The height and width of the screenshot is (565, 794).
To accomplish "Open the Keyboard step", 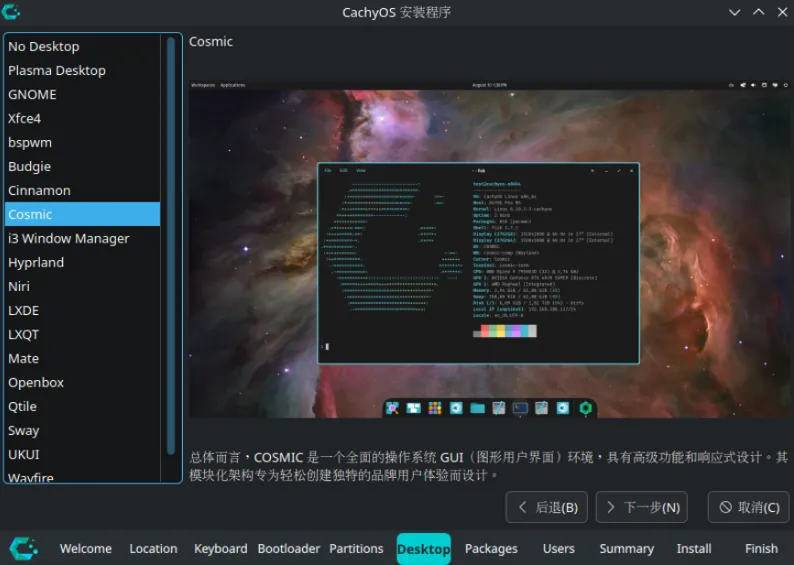I will pos(221,549).
